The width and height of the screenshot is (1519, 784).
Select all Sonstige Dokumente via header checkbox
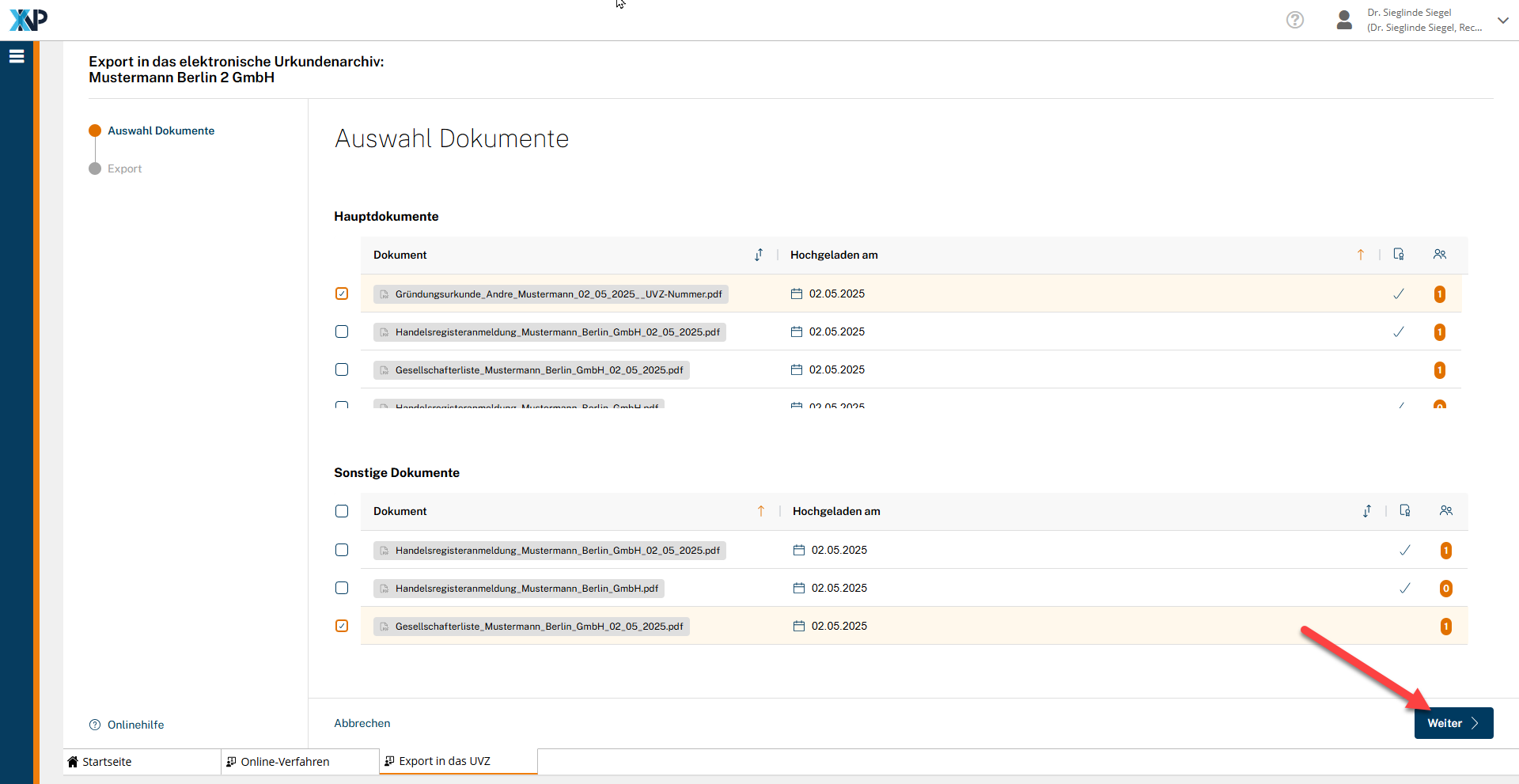342,511
